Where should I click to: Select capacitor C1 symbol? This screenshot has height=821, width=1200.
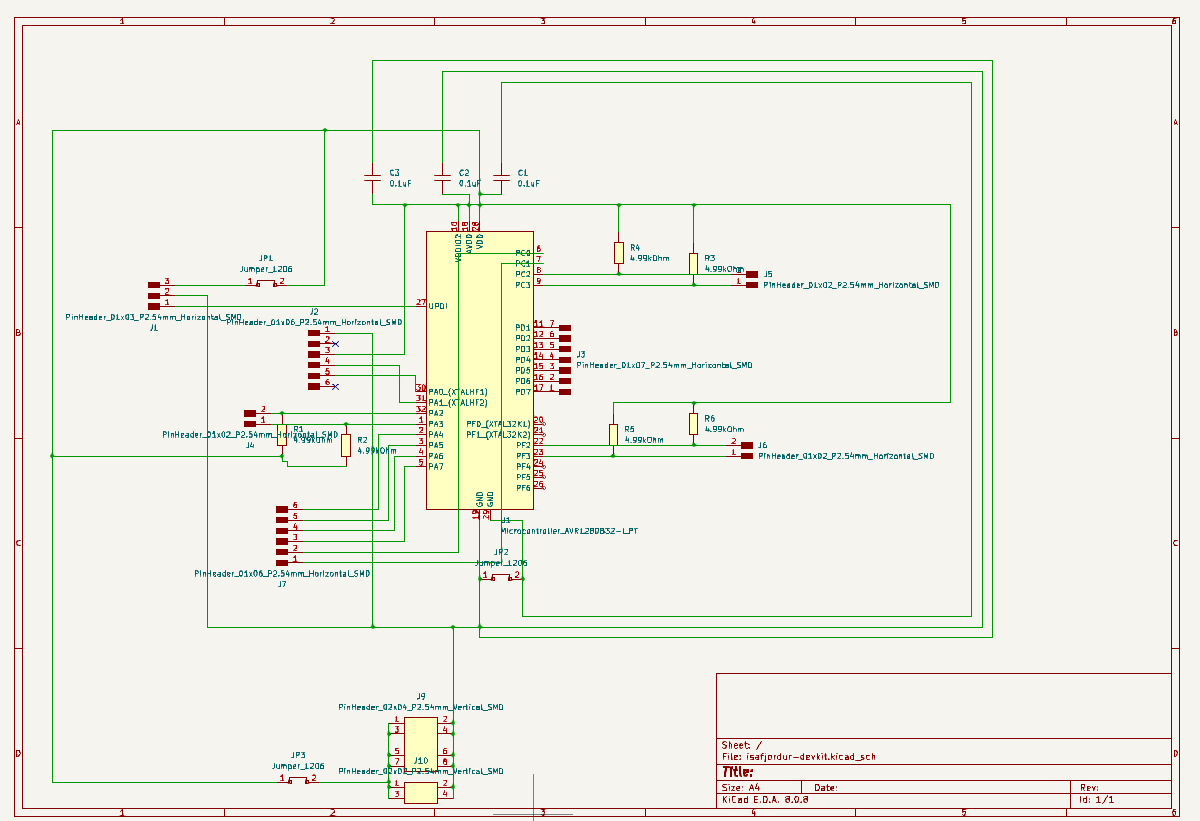pos(501,178)
